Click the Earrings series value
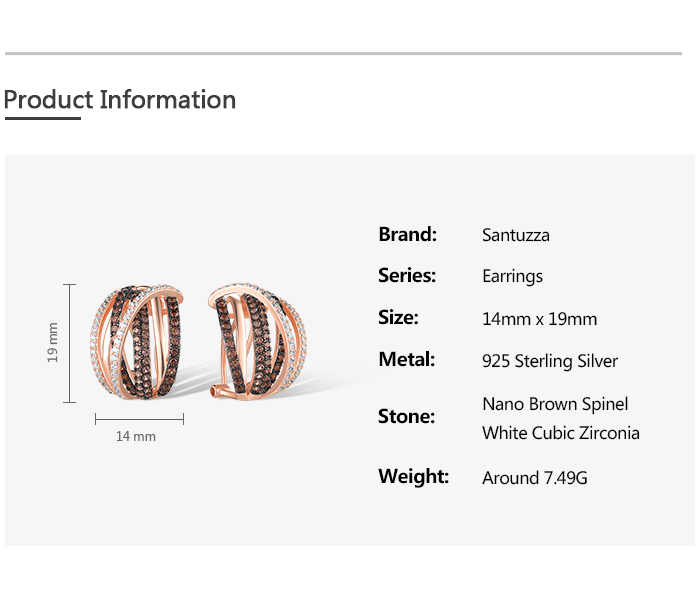Screen dimensions: 700x596 pyautogui.click(x=512, y=276)
